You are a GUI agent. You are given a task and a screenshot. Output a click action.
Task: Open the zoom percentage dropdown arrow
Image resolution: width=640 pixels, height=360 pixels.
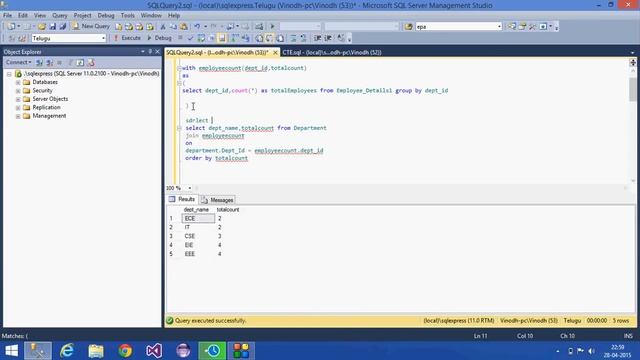189,188
